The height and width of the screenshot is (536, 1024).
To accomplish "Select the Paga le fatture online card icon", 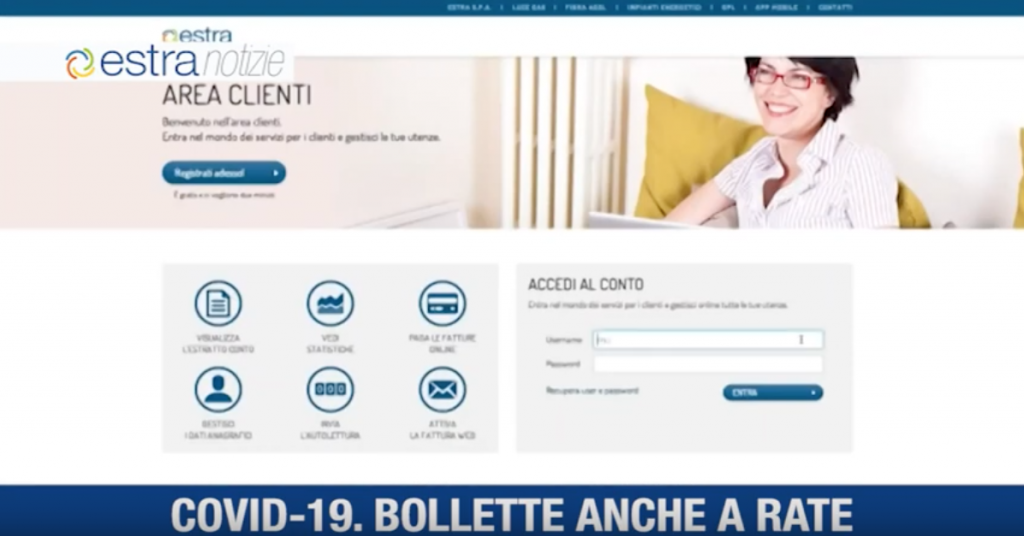I will click(x=442, y=304).
